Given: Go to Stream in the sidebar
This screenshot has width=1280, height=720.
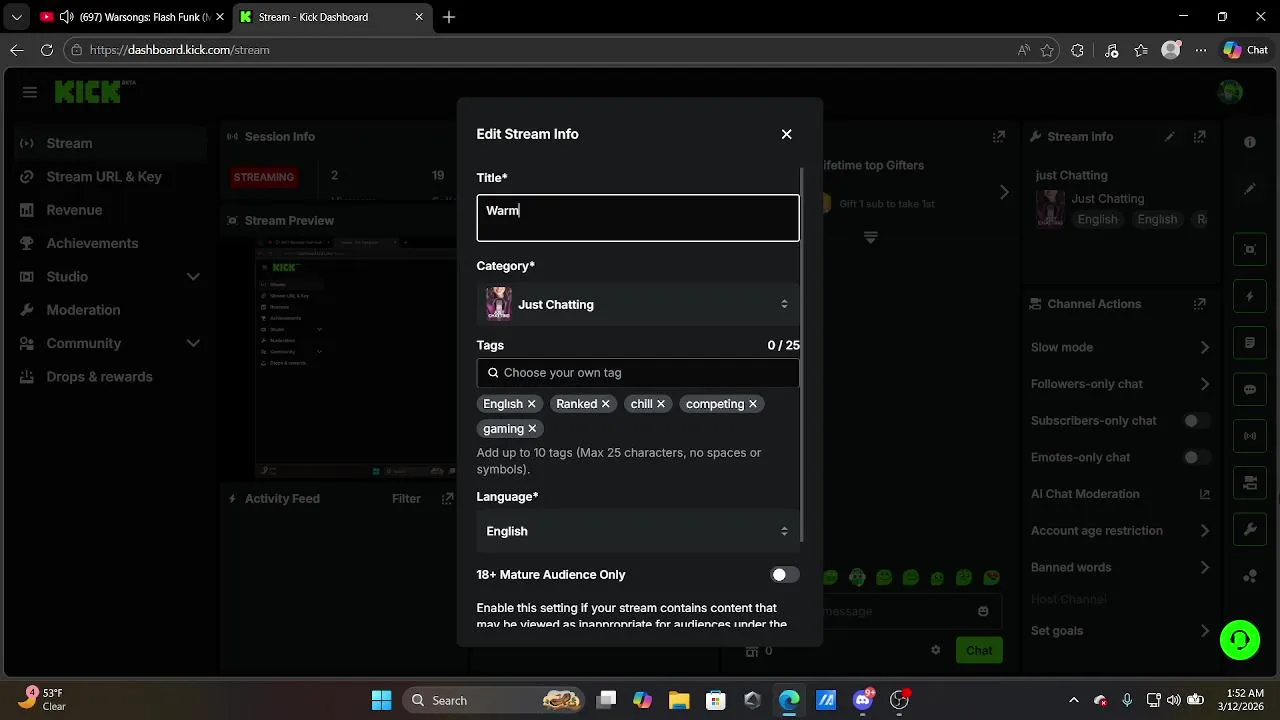Looking at the screenshot, I should (112, 143).
